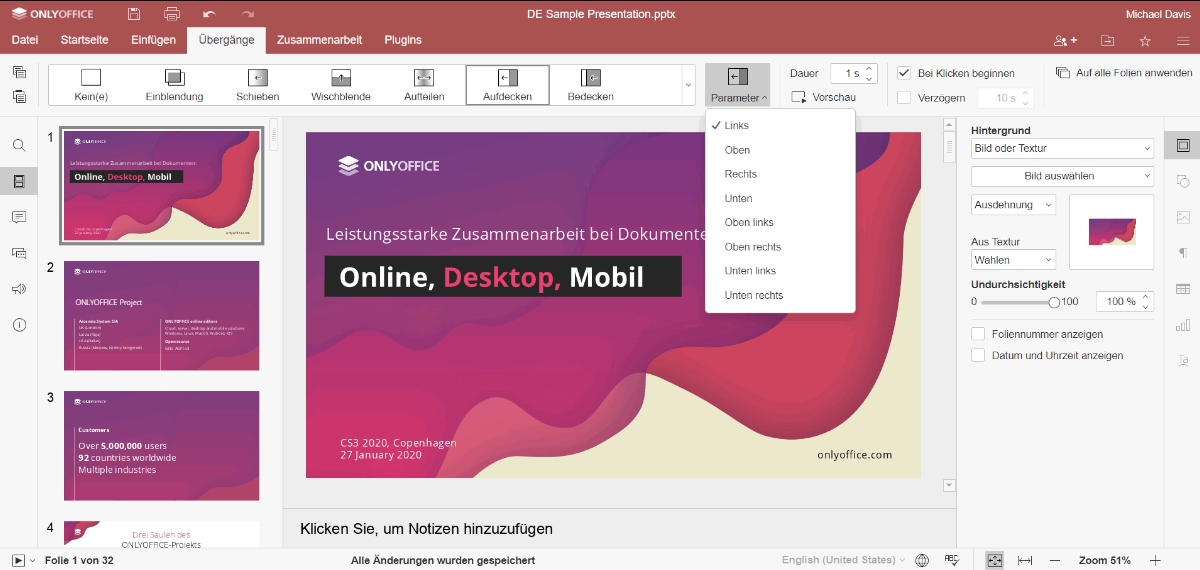Select the Wischblende transition
This screenshot has width=1200, height=570.
click(341, 85)
